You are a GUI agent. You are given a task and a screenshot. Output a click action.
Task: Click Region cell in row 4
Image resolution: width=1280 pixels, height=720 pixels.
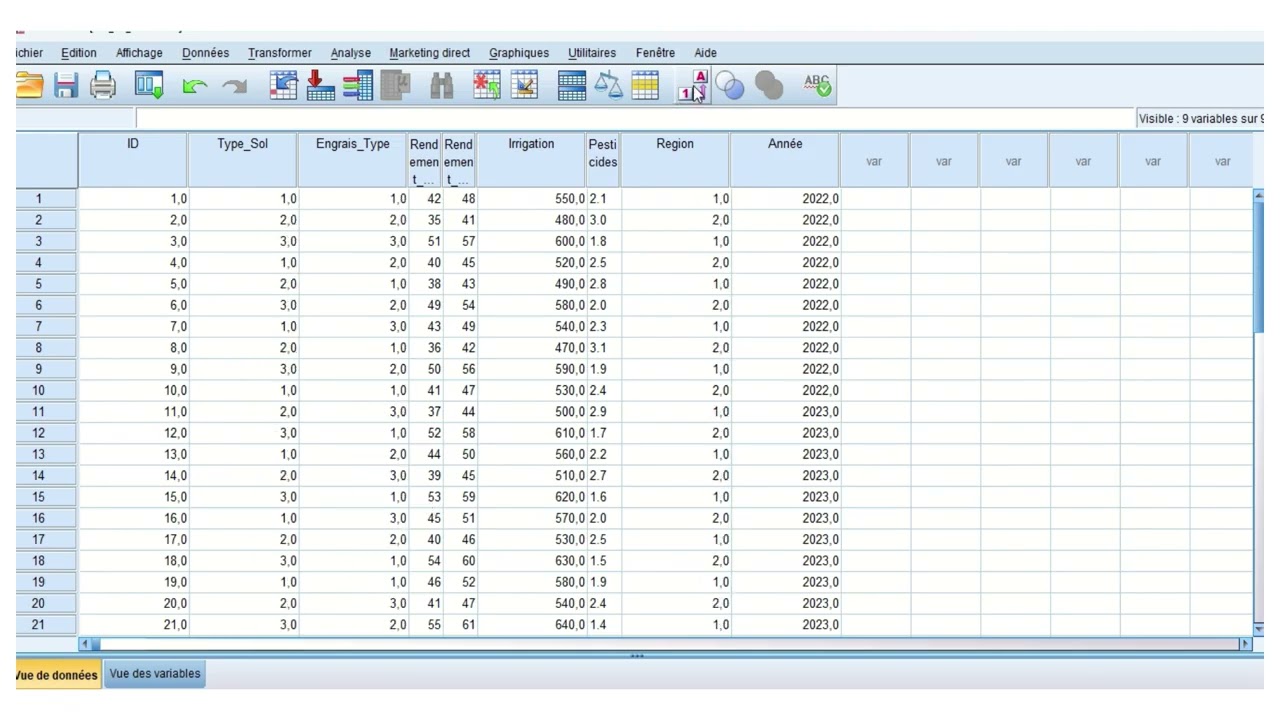(x=675, y=263)
